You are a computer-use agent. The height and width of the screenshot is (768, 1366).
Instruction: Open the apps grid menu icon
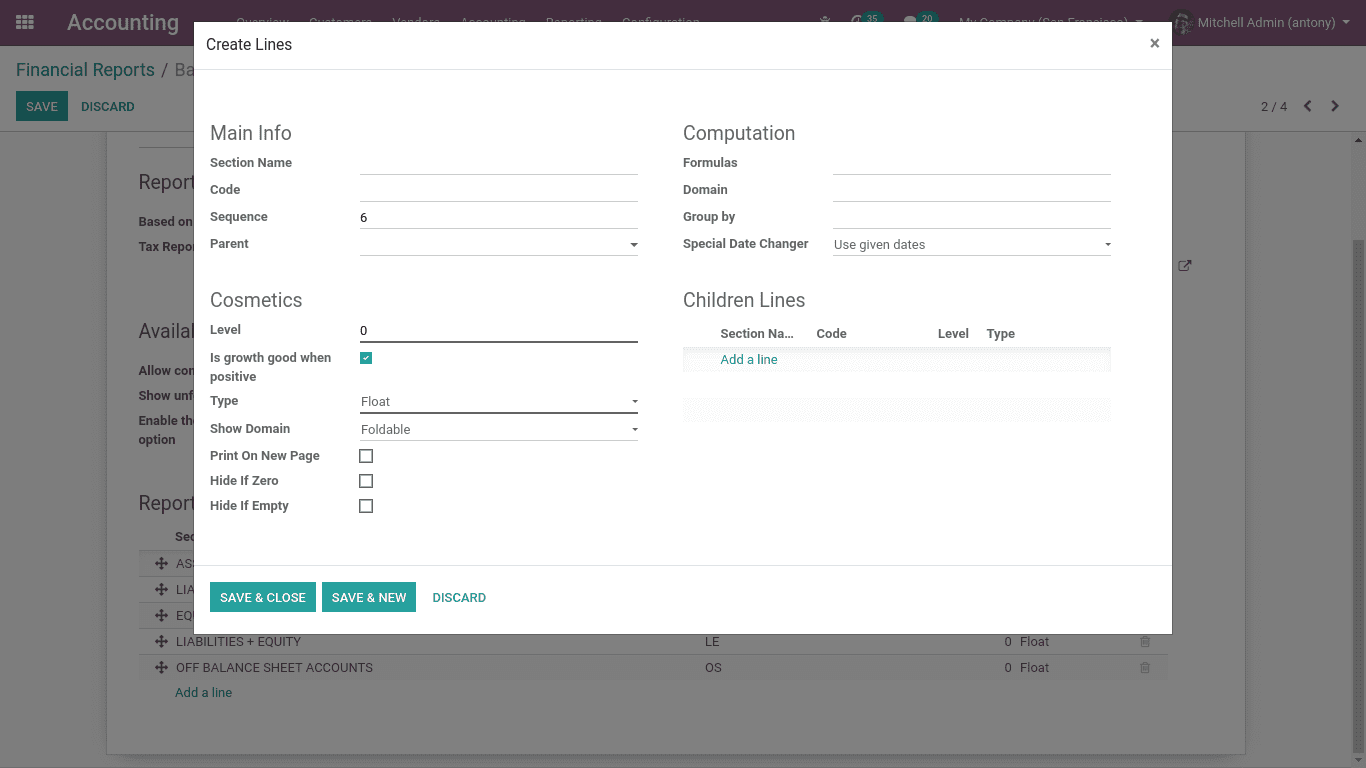pyautogui.click(x=25, y=22)
